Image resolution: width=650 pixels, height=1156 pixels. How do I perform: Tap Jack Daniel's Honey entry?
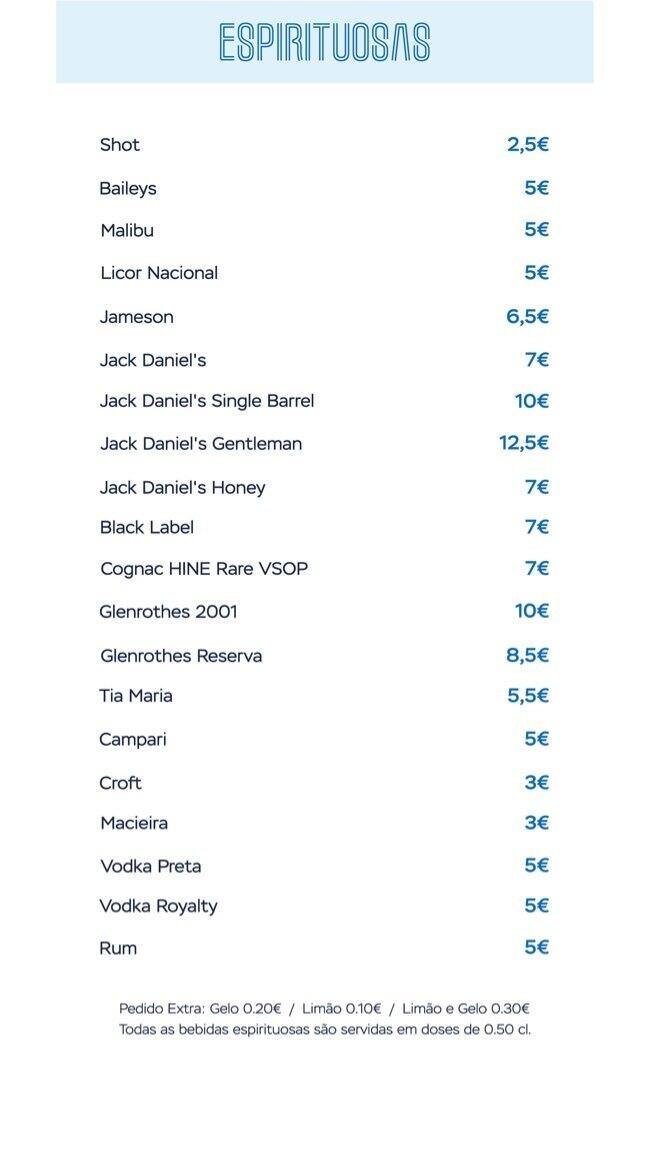(183, 487)
